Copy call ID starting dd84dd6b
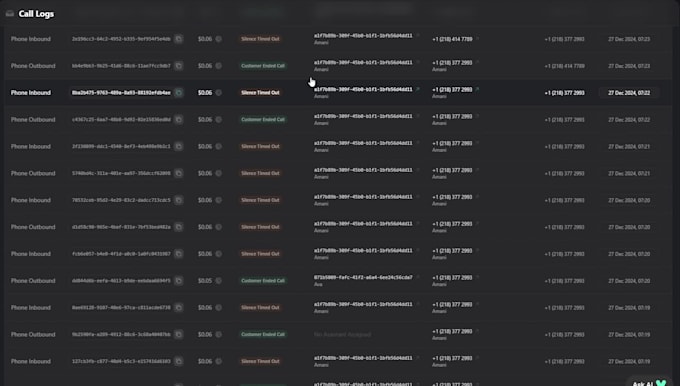 [x=178, y=281]
